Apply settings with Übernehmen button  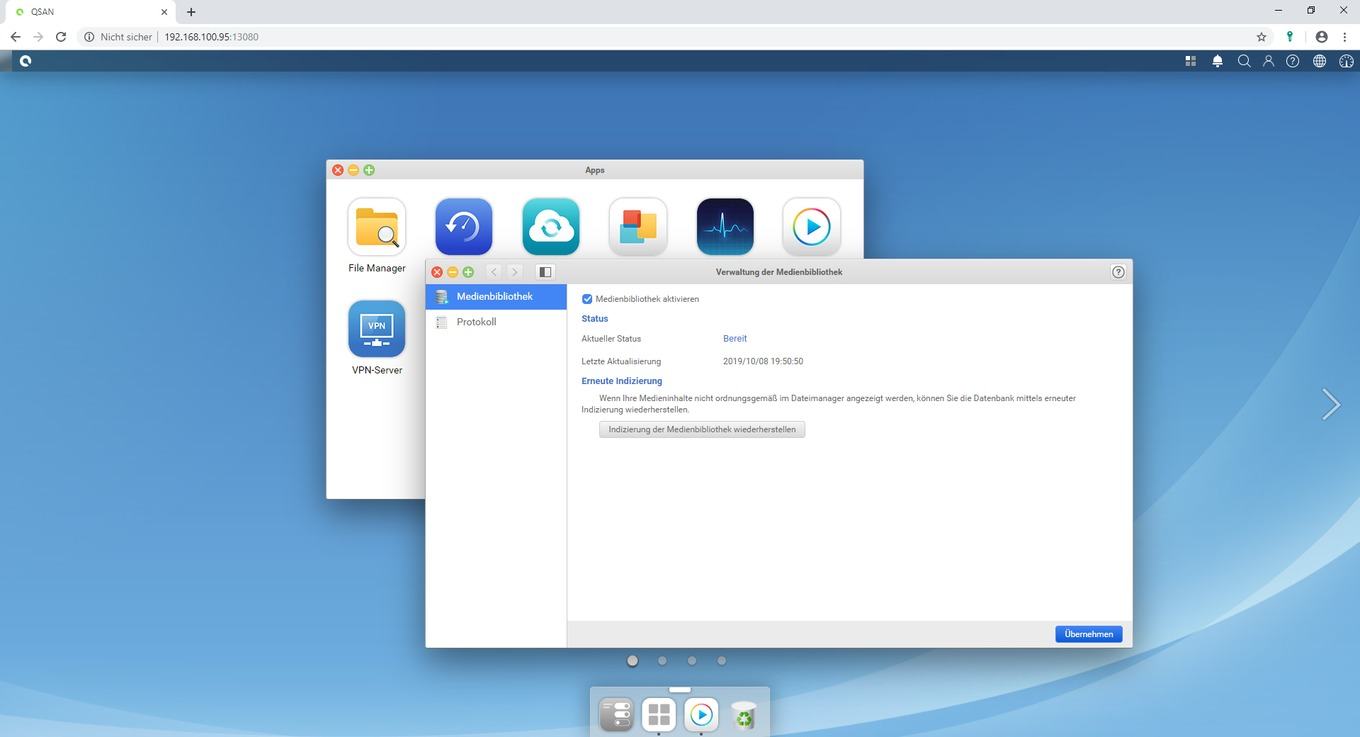point(1089,634)
